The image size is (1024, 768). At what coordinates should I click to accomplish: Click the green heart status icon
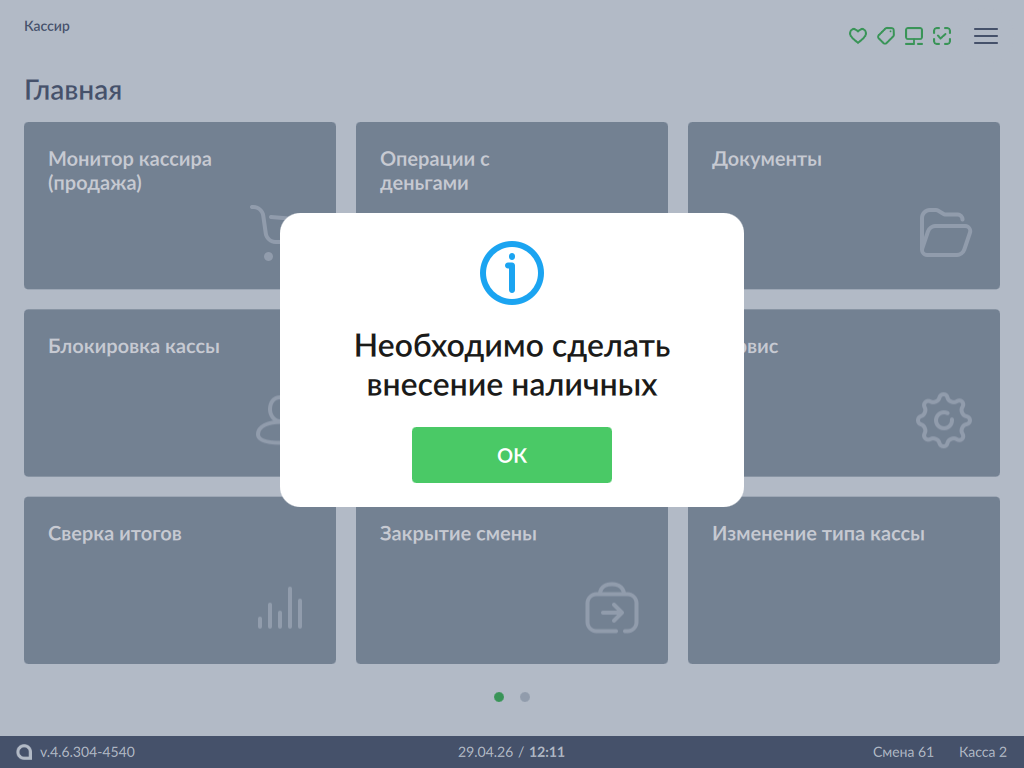(x=857, y=36)
